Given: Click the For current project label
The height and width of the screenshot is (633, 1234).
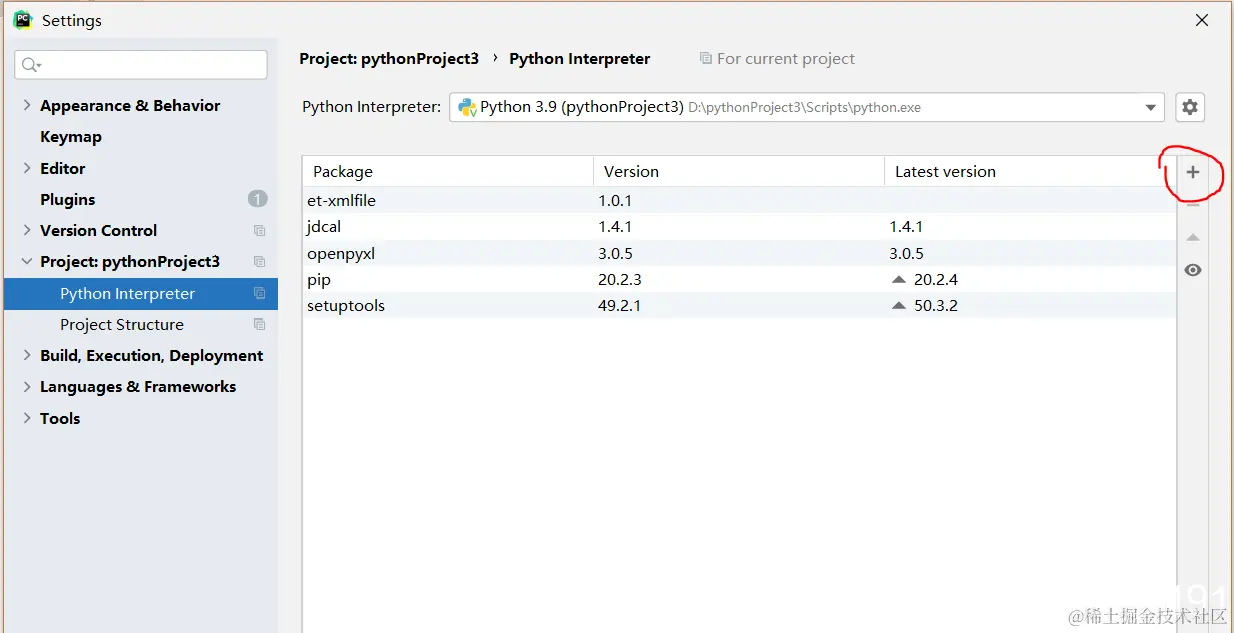Looking at the screenshot, I should coord(786,59).
